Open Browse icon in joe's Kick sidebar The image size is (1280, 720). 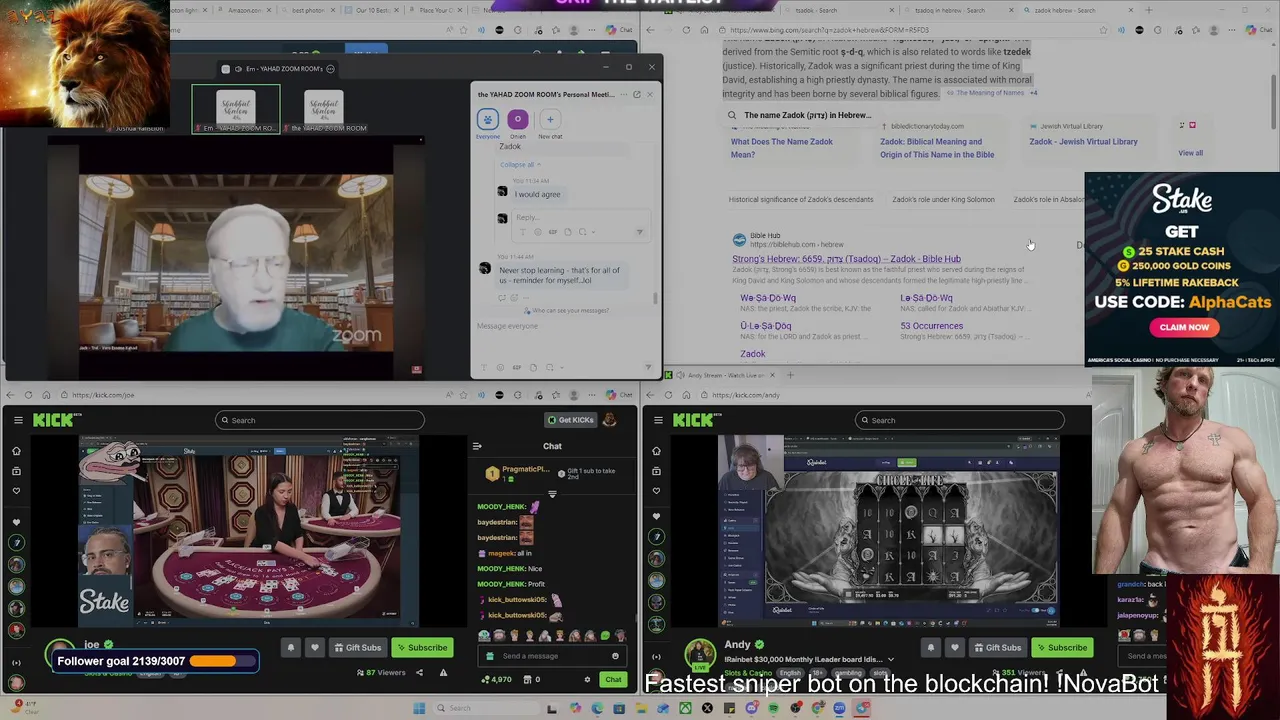[16, 471]
